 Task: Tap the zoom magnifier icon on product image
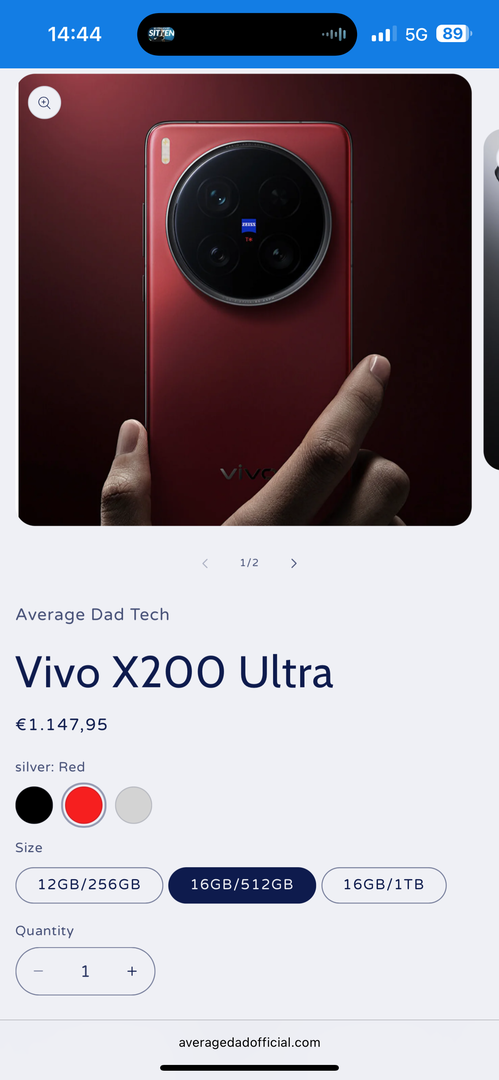44,103
